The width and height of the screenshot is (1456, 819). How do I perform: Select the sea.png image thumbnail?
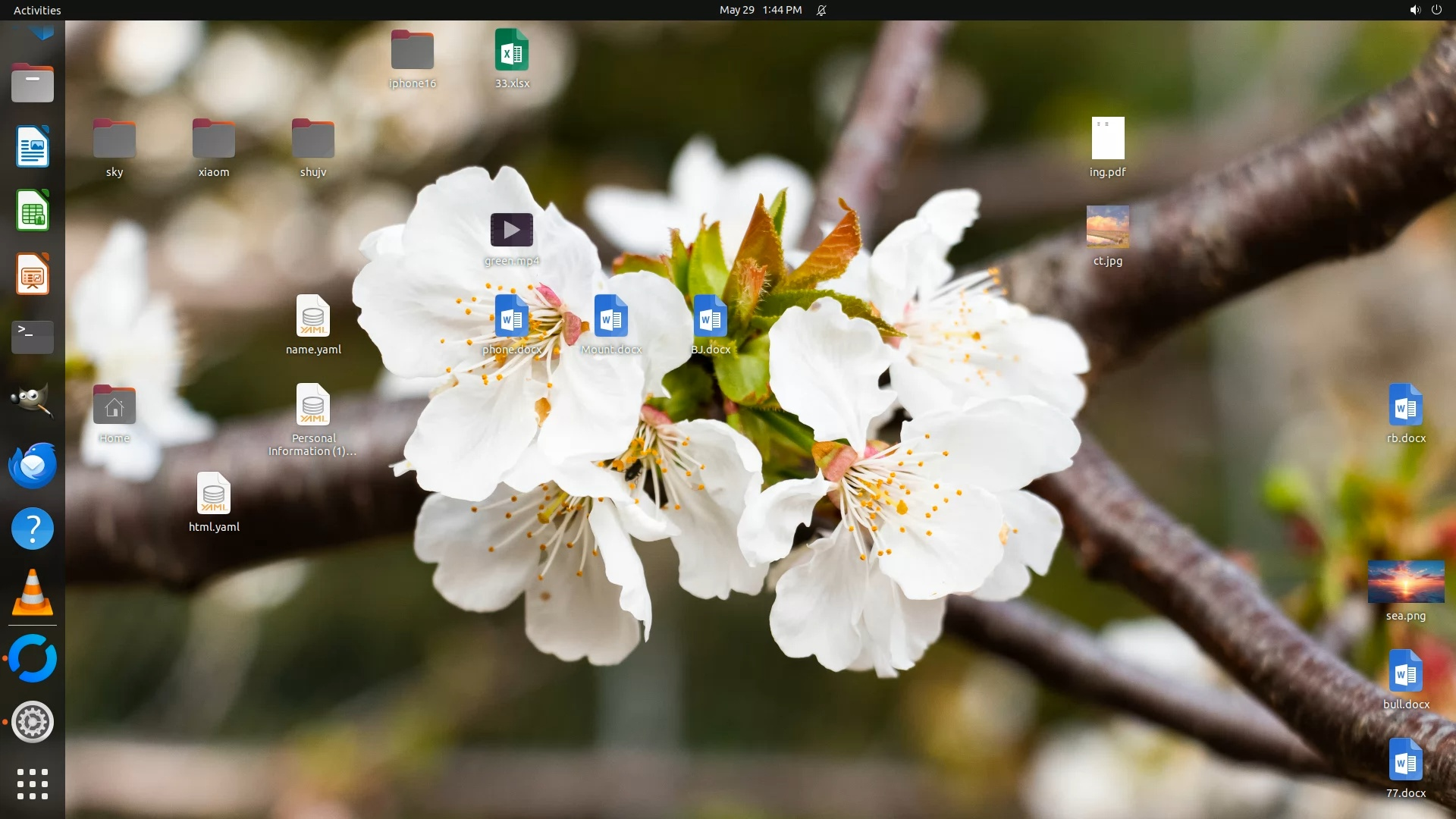click(x=1405, y=582)
